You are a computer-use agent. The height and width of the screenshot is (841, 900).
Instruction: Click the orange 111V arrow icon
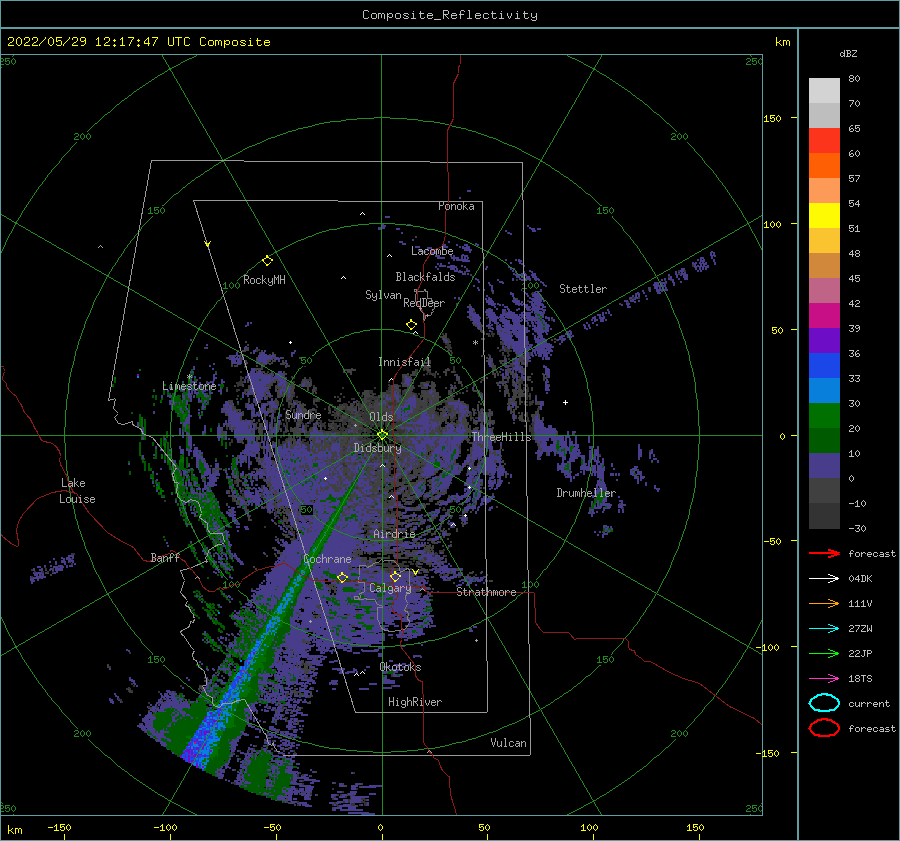(824, 603)
